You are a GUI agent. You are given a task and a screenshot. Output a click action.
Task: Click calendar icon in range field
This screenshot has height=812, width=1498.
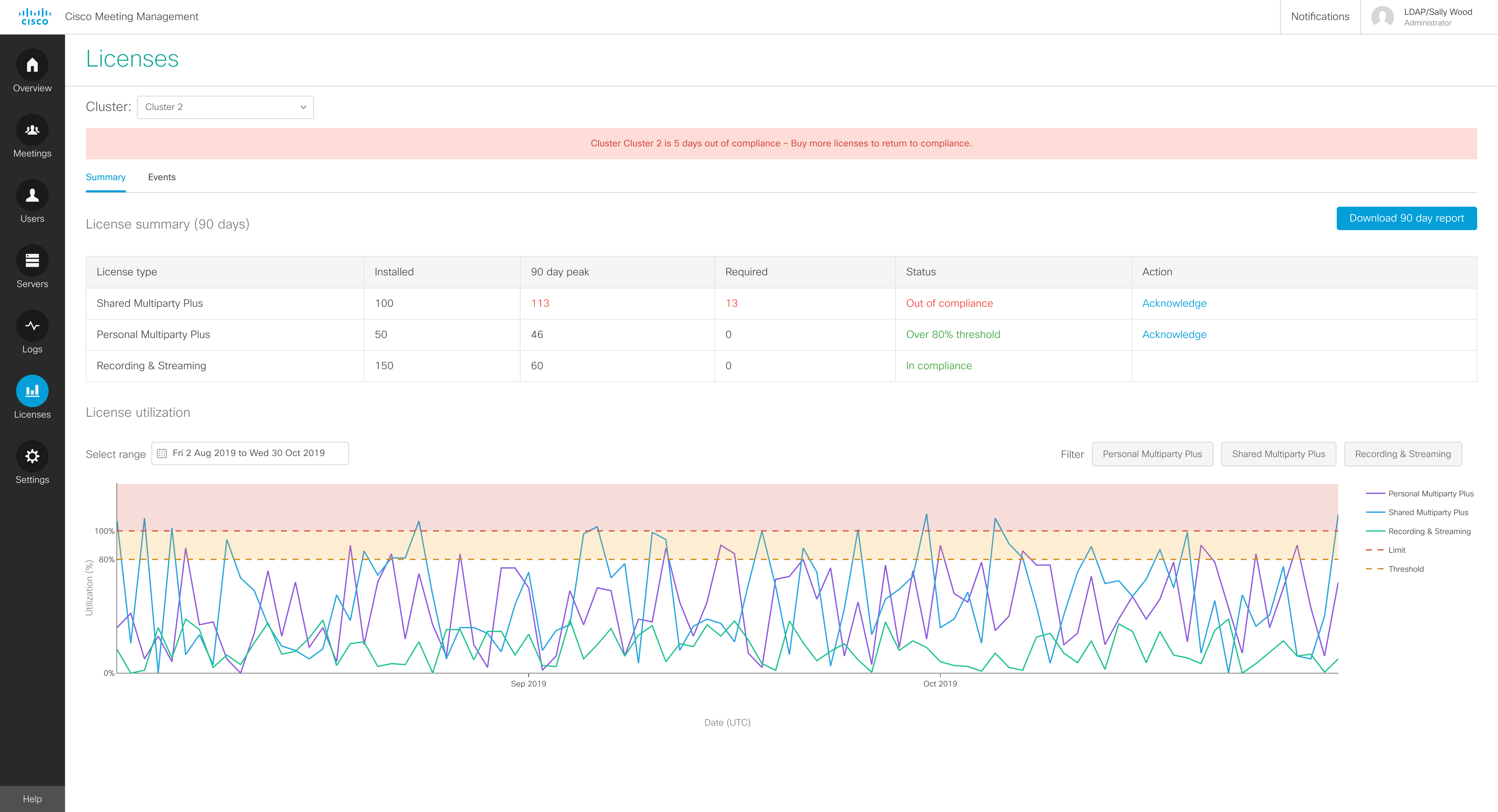(x=162, y=453)
